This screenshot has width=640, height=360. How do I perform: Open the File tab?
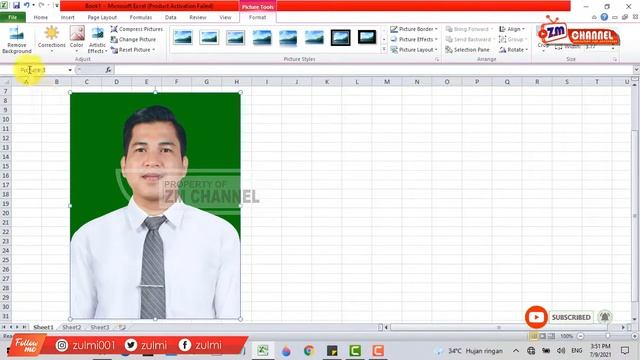click(x=13, y=17)
